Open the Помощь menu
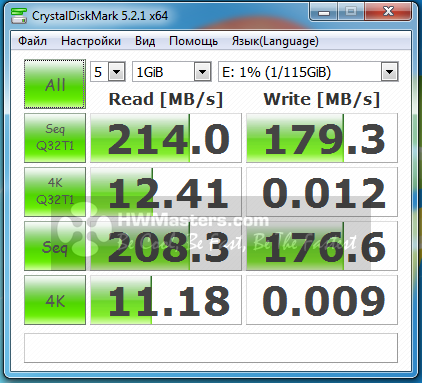 [193, 41]
